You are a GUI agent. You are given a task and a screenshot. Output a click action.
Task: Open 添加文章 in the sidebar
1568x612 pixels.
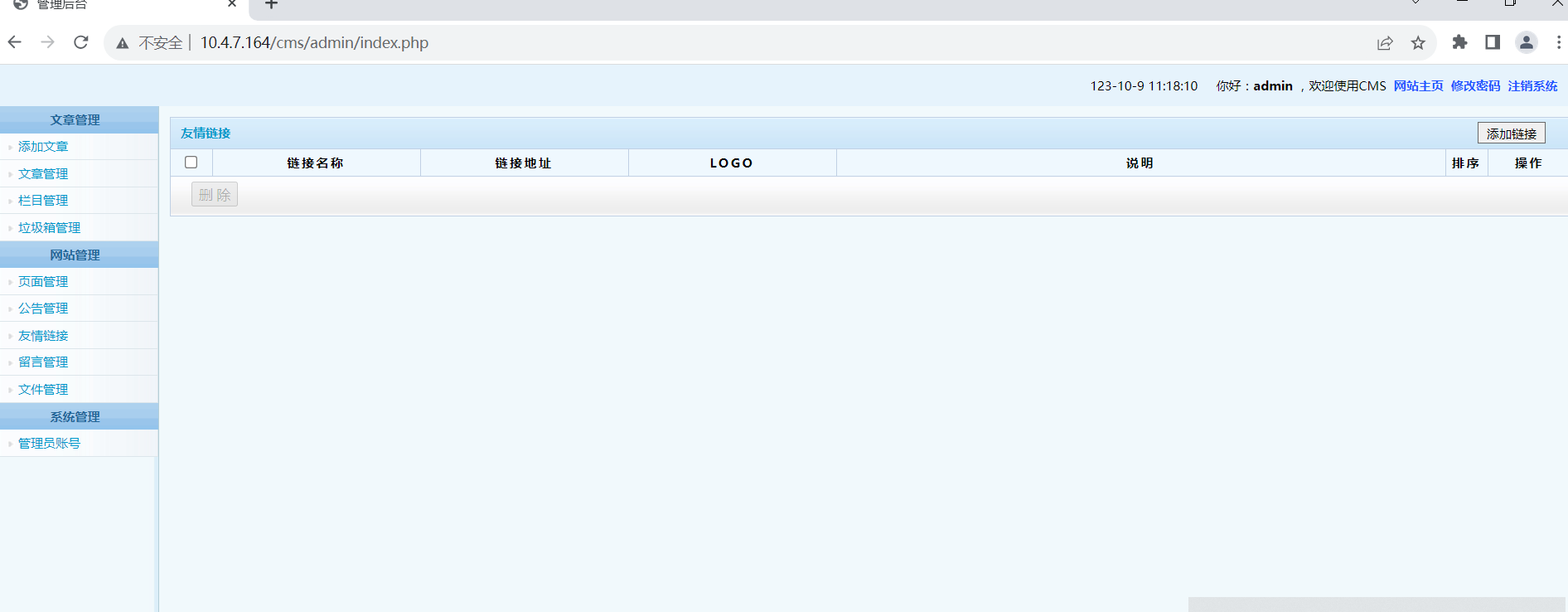click(x=43, y=147)
